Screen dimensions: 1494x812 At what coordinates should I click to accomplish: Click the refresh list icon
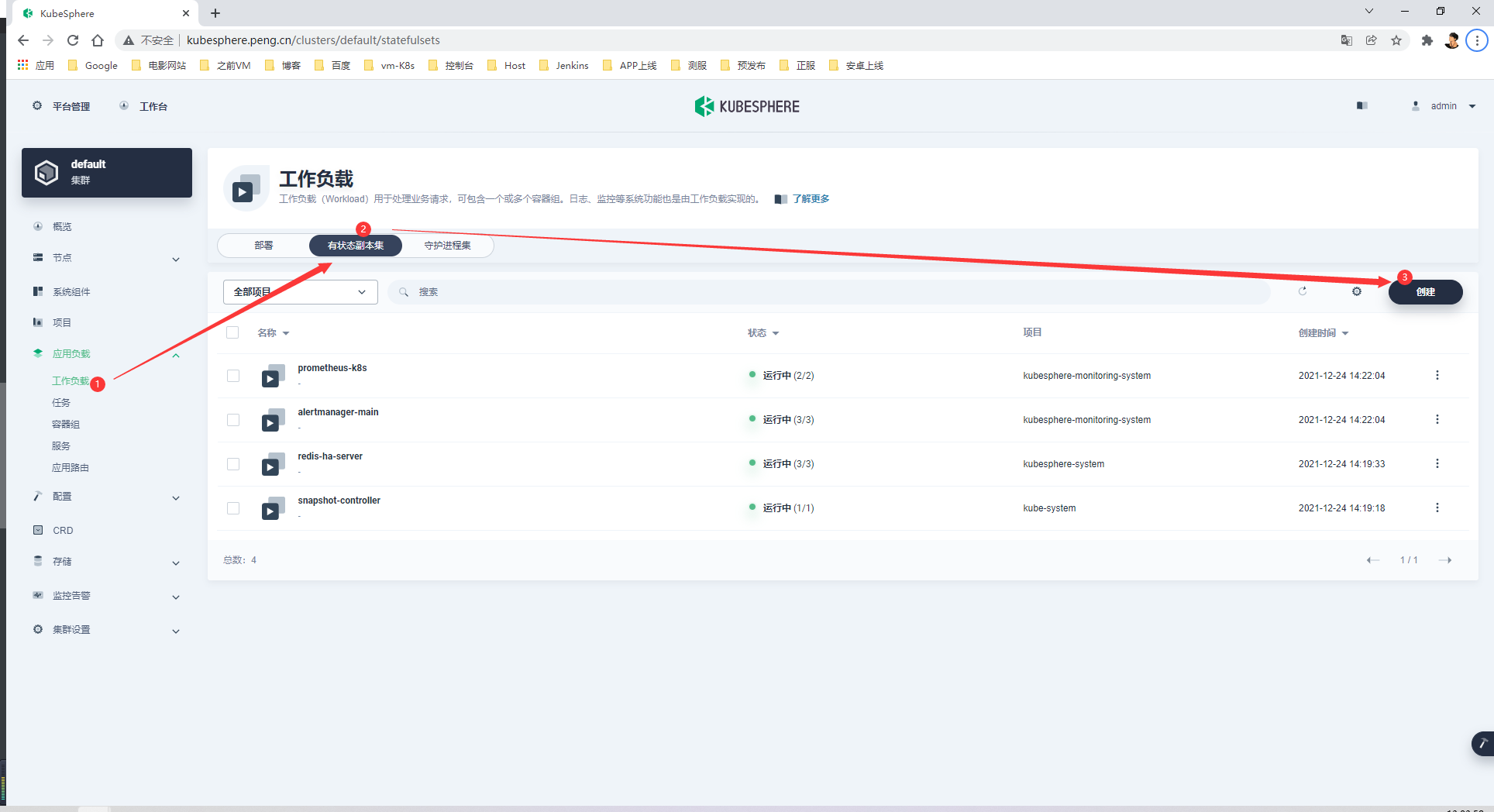coord(1303,291)
